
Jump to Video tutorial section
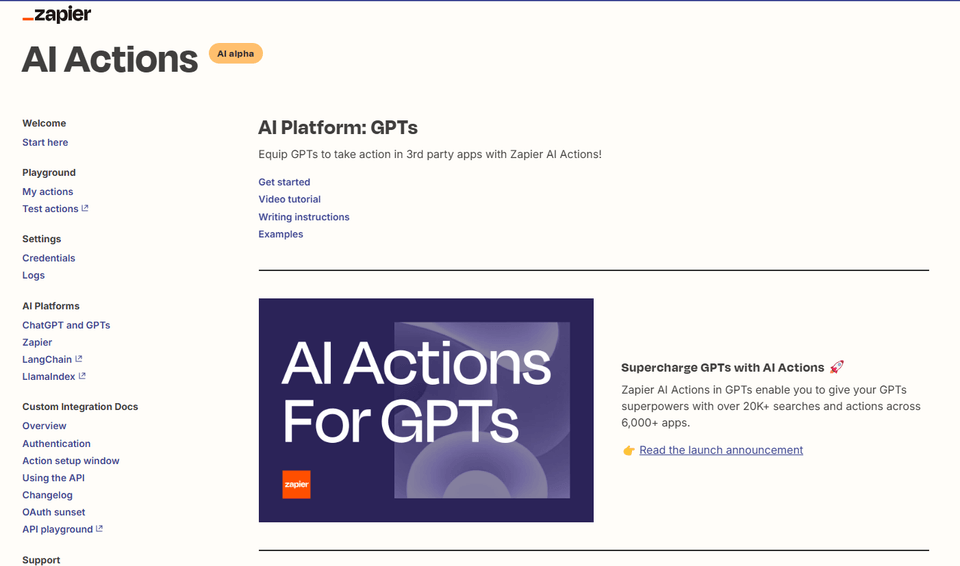click(290, 199)
